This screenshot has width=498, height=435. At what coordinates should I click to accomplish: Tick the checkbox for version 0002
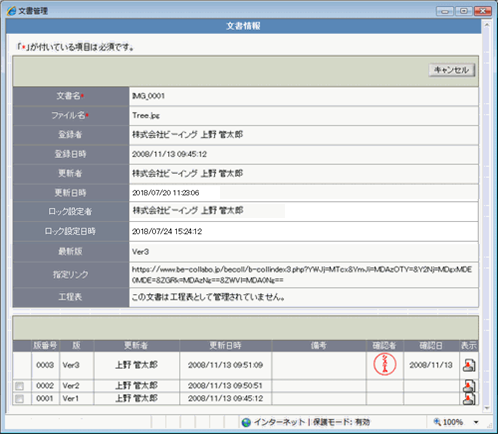tap(19, 386)
